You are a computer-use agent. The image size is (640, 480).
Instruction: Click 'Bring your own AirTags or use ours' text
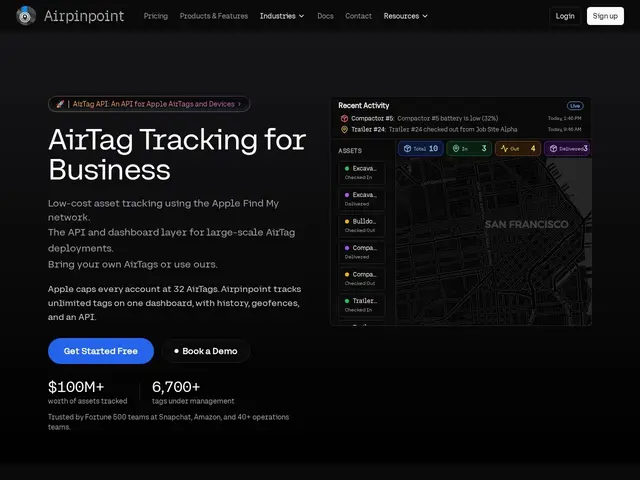point(133,264)
